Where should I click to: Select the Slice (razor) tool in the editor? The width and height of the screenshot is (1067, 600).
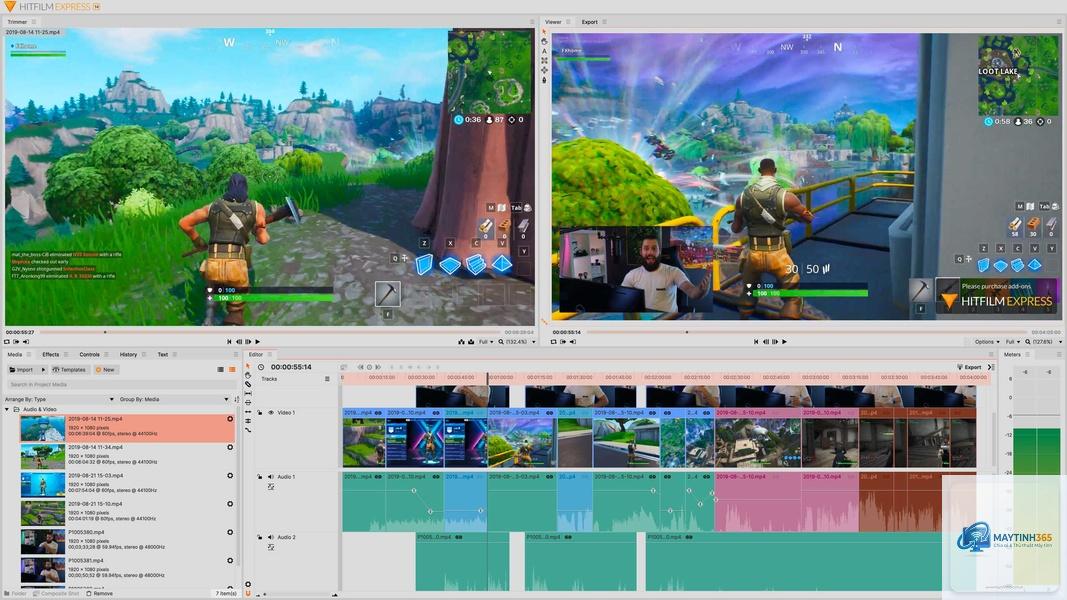[248, 384]
